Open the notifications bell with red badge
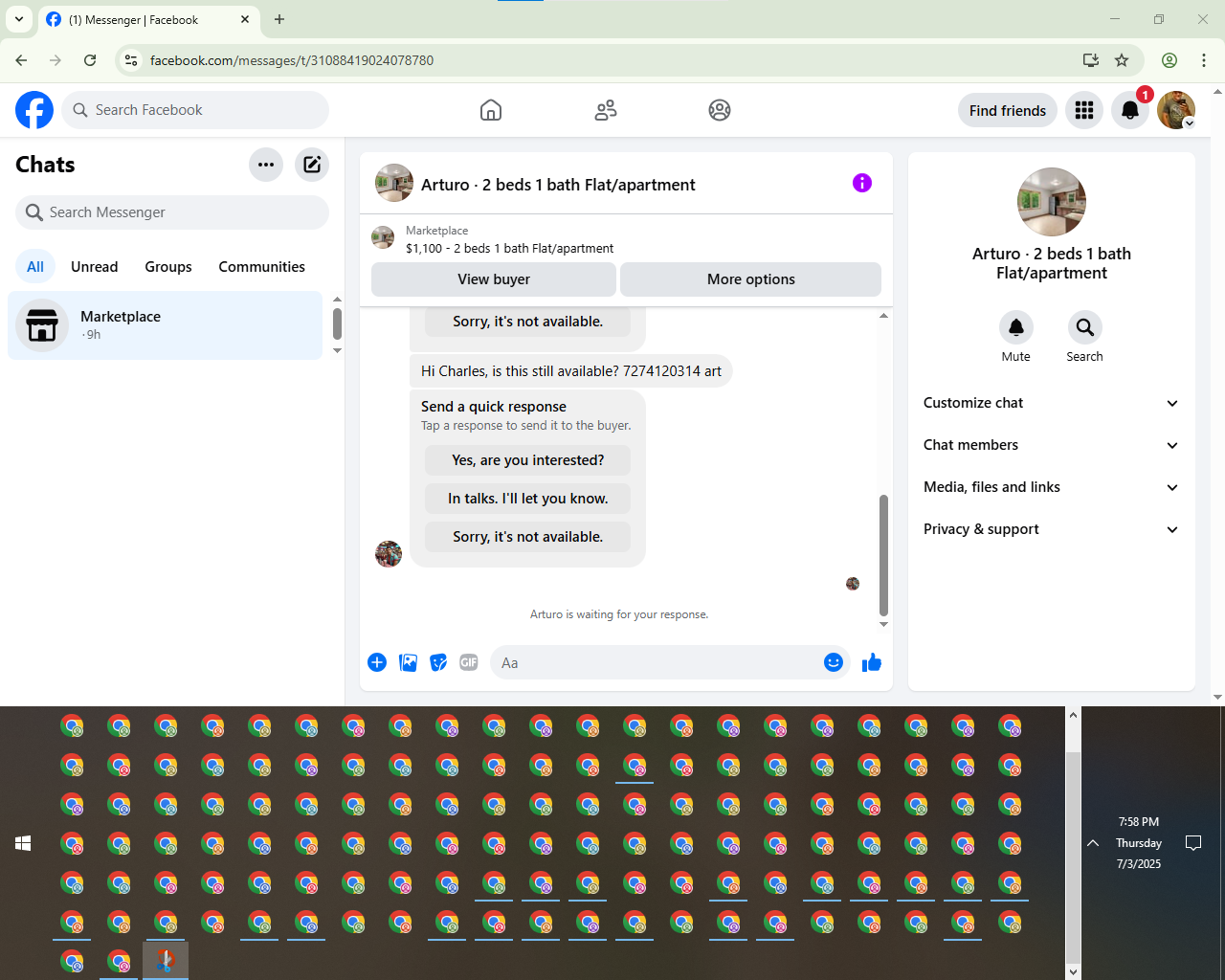Image resolution: width=1225 pixels, height=980 pixels. 1130,110
